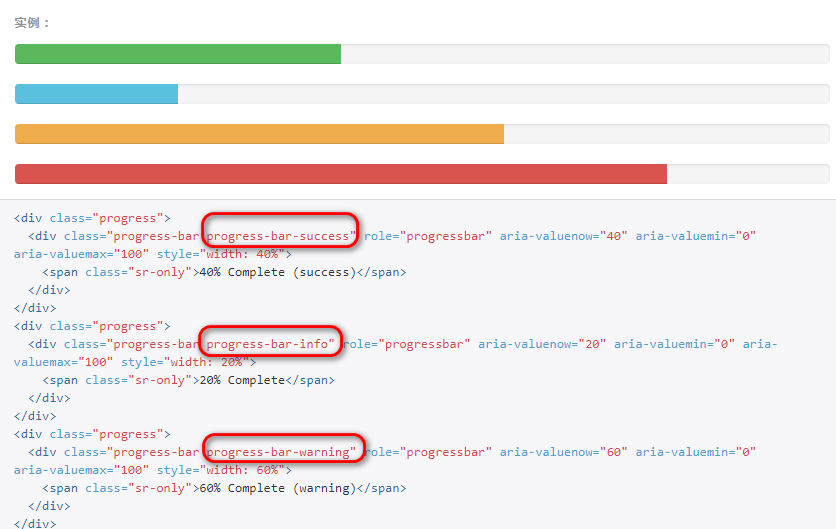The image size is (836, 529).
Task: Click '40% Complete (success)' span text
Action: [277, 272]
